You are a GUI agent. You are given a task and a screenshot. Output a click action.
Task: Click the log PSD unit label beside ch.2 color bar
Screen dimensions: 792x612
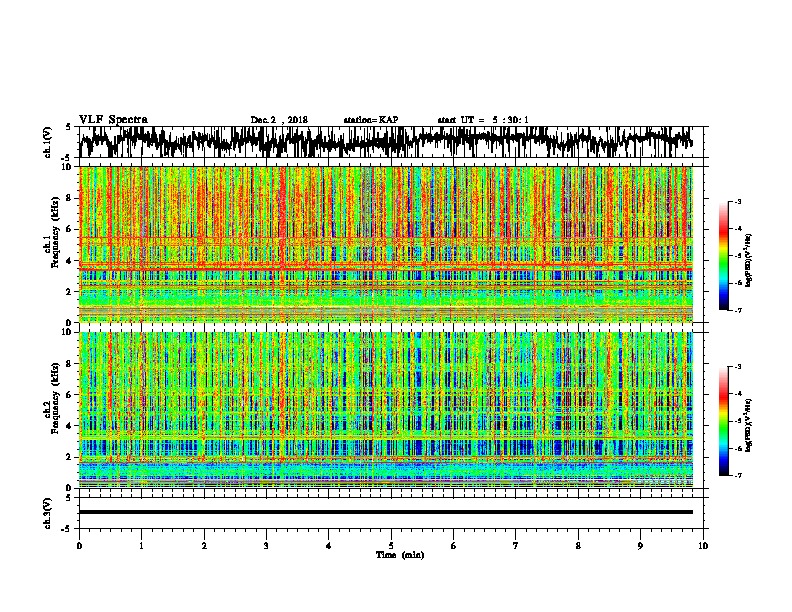(749, 425)
